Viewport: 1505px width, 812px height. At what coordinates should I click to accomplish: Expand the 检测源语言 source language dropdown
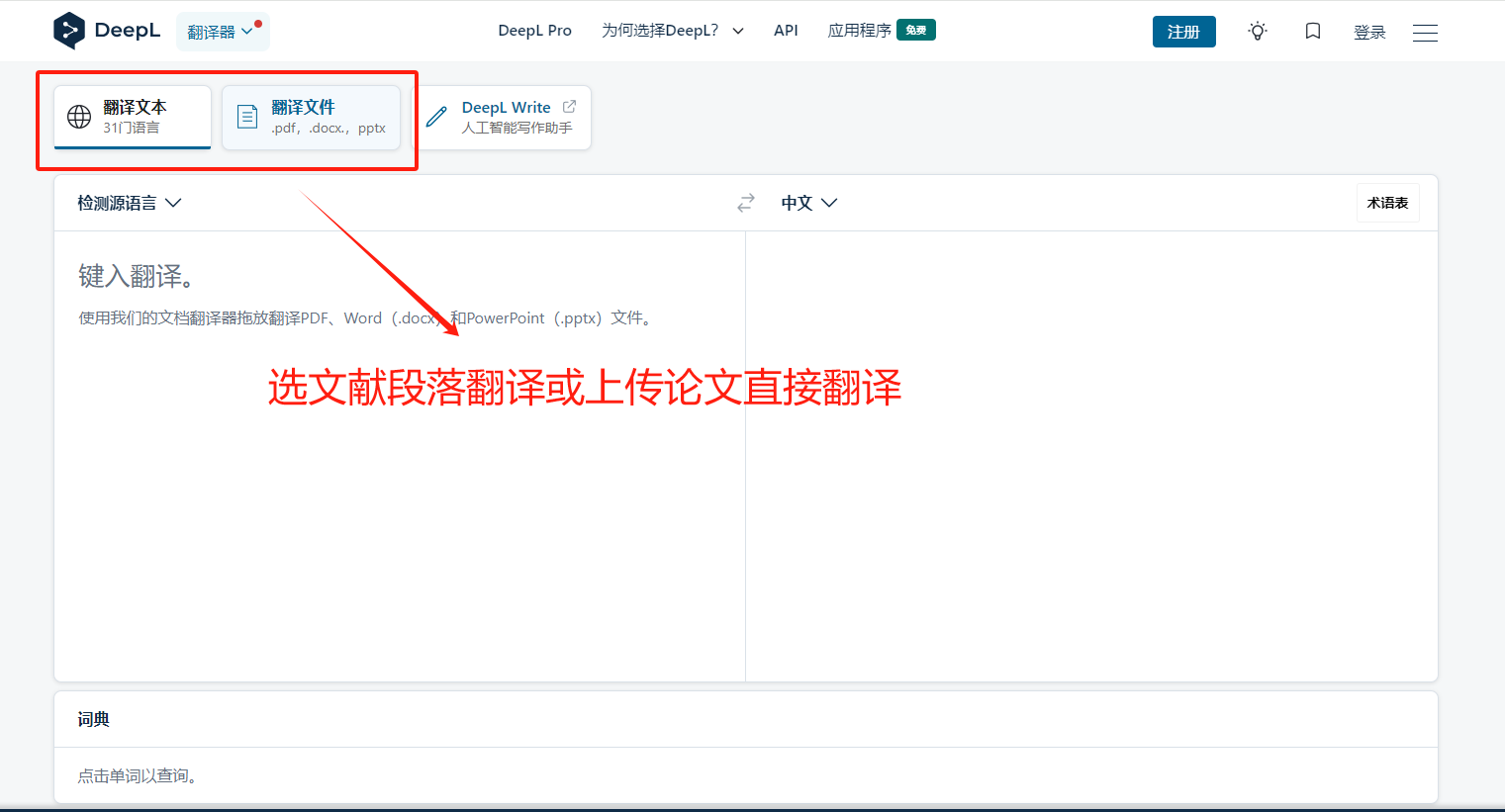click(x=130, y=203)
